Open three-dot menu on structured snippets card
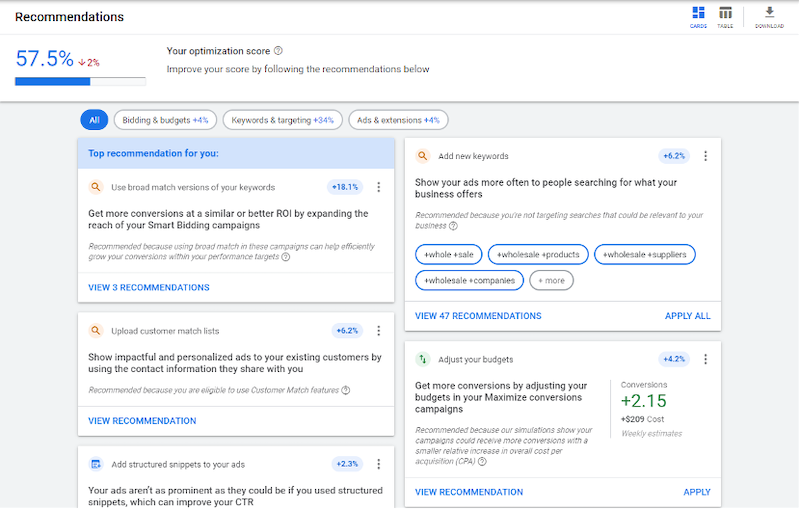The image size is (800, 509). click(x=378, y=464)
